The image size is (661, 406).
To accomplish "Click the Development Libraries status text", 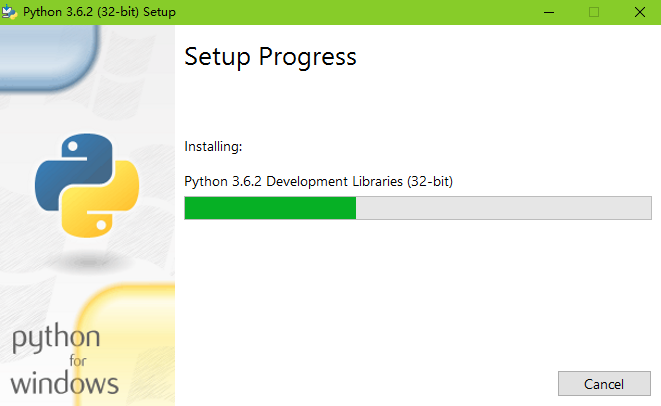I will pyautogui.click(x=318, y=181).
